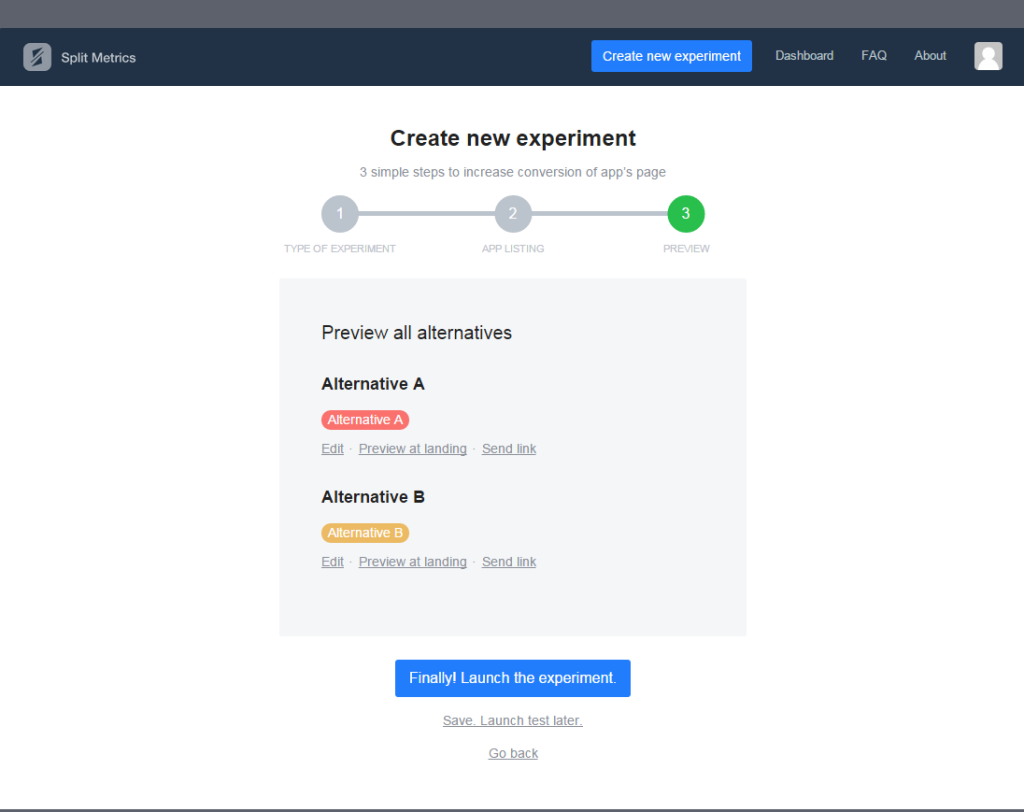Edit Alternative B
This screenshot has width=1024, height=812.
coord(332,562)
